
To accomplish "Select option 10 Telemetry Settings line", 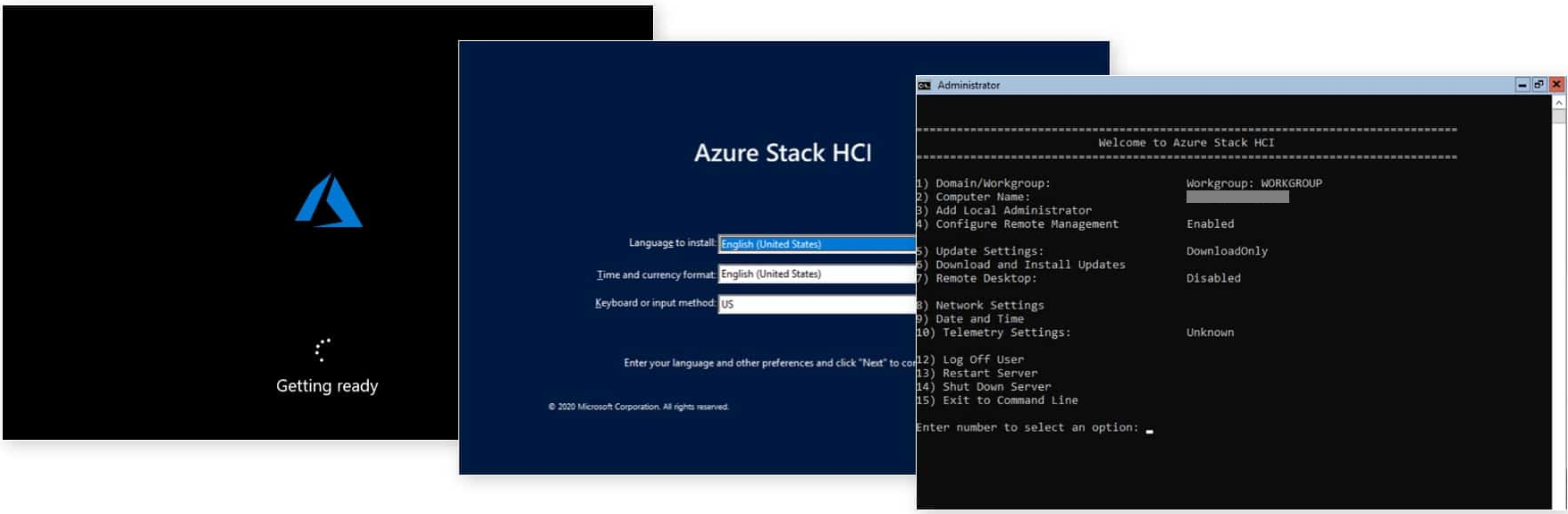I will [994, 333].
